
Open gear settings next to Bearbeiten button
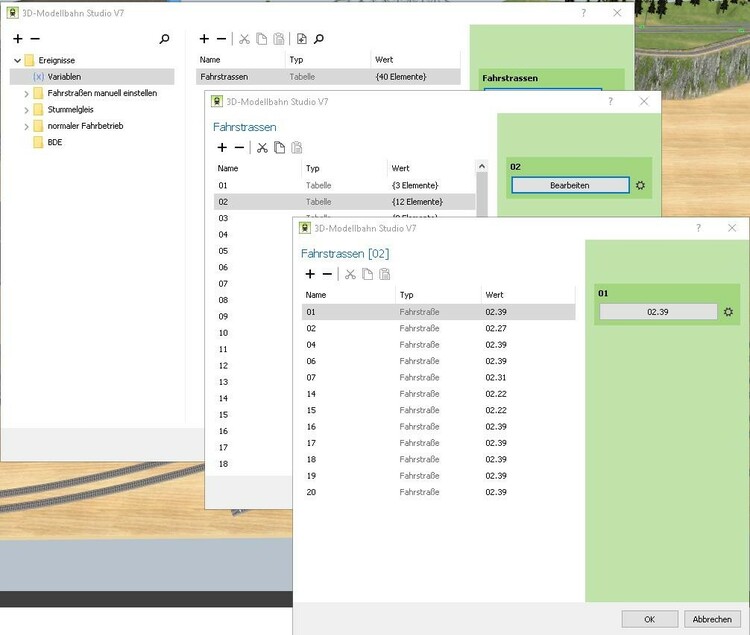(x=640, y=185)
